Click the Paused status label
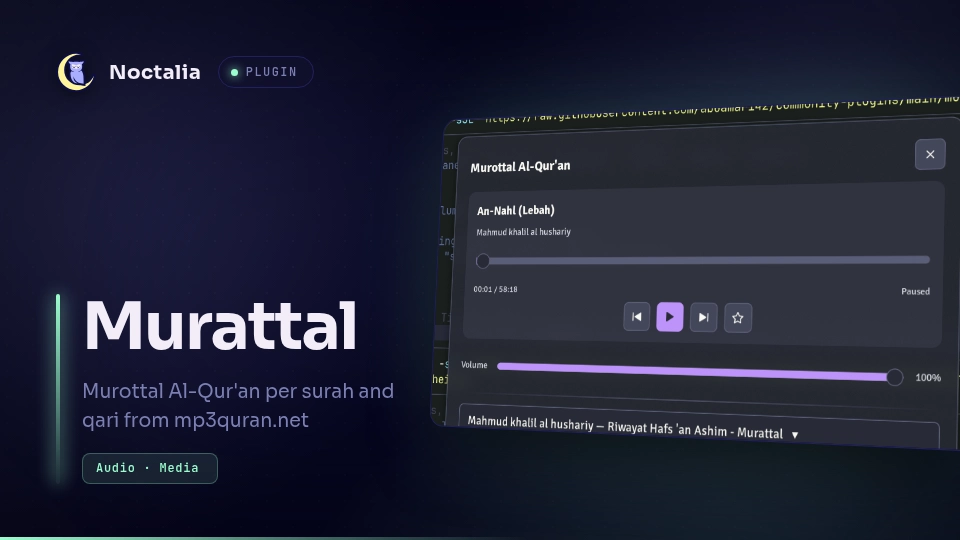The height and width of the screenshot is (540, 960). pyautogui.click(x=915, y=291)
